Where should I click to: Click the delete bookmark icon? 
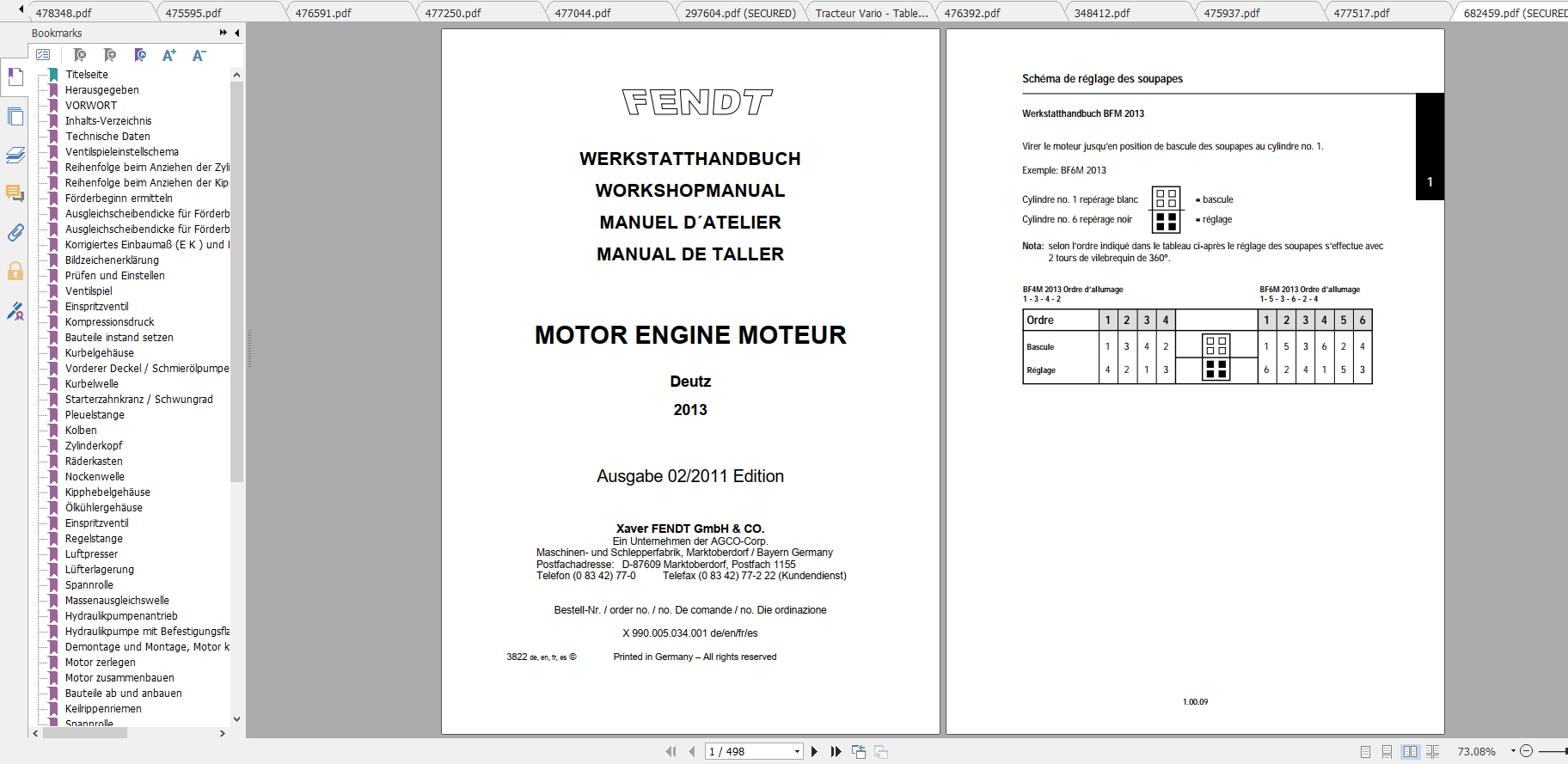(80, 55)
